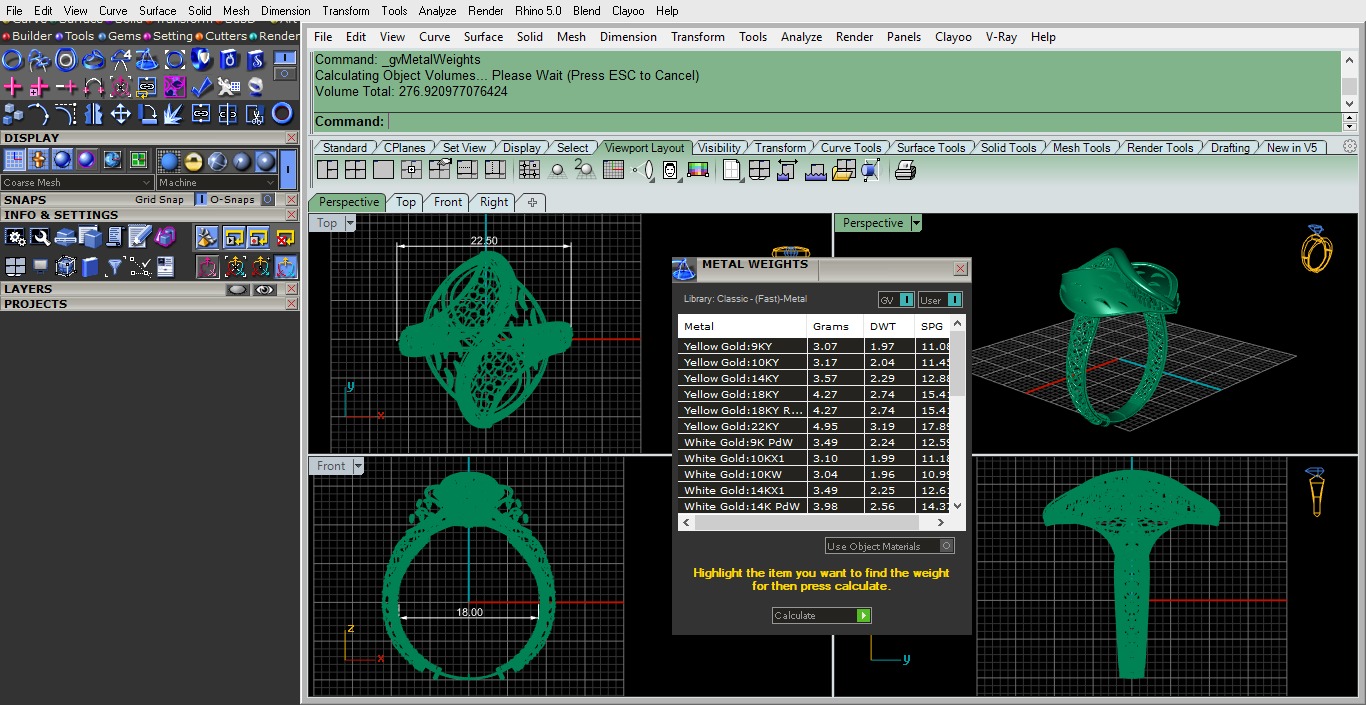
Task: Click the grid-with-axes display icon in DISPLAY
Action: point(15,160)
